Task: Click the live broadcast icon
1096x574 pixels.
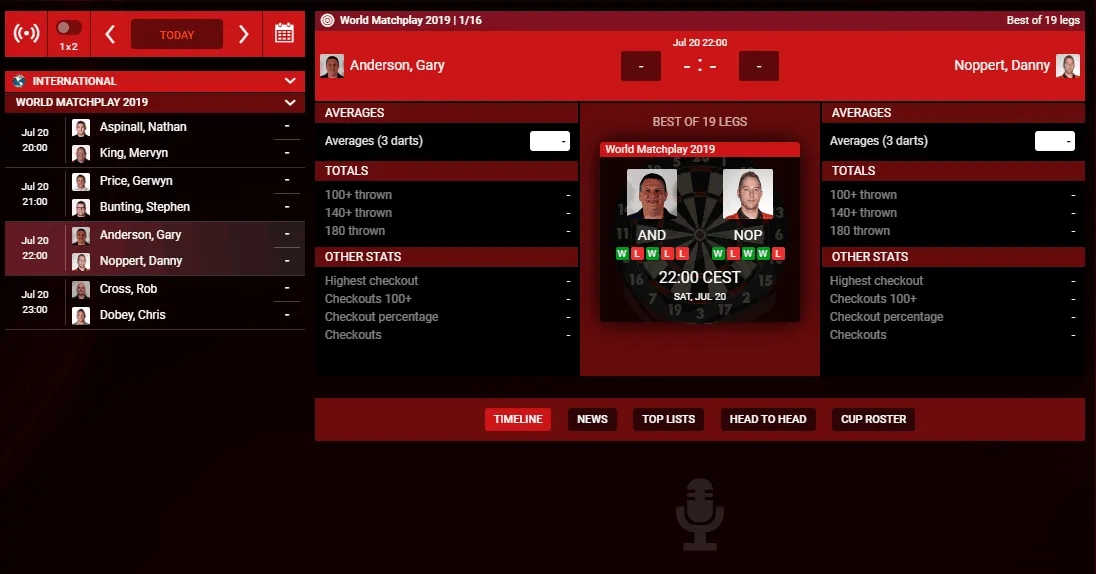Action: coord(27,34)
